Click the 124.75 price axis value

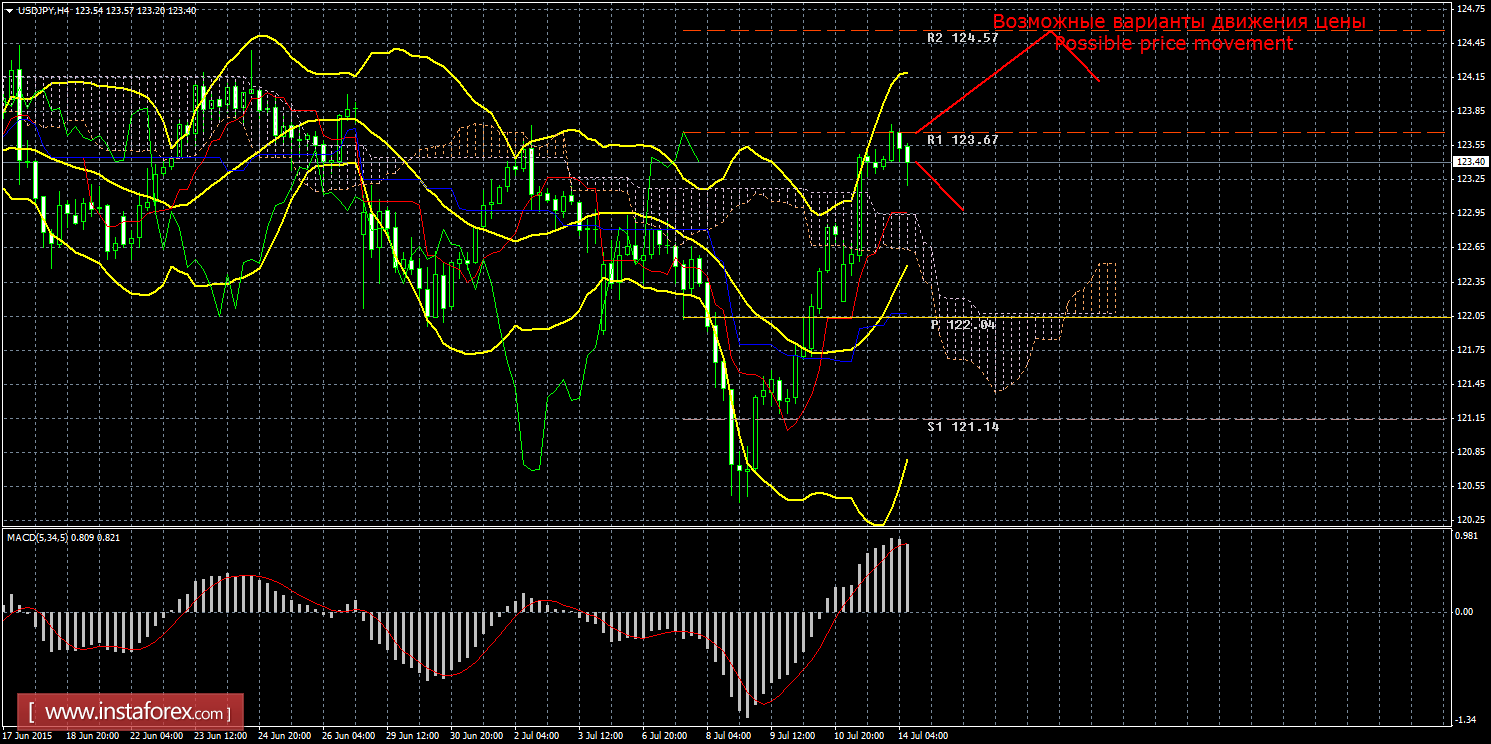coord(1470,9)
